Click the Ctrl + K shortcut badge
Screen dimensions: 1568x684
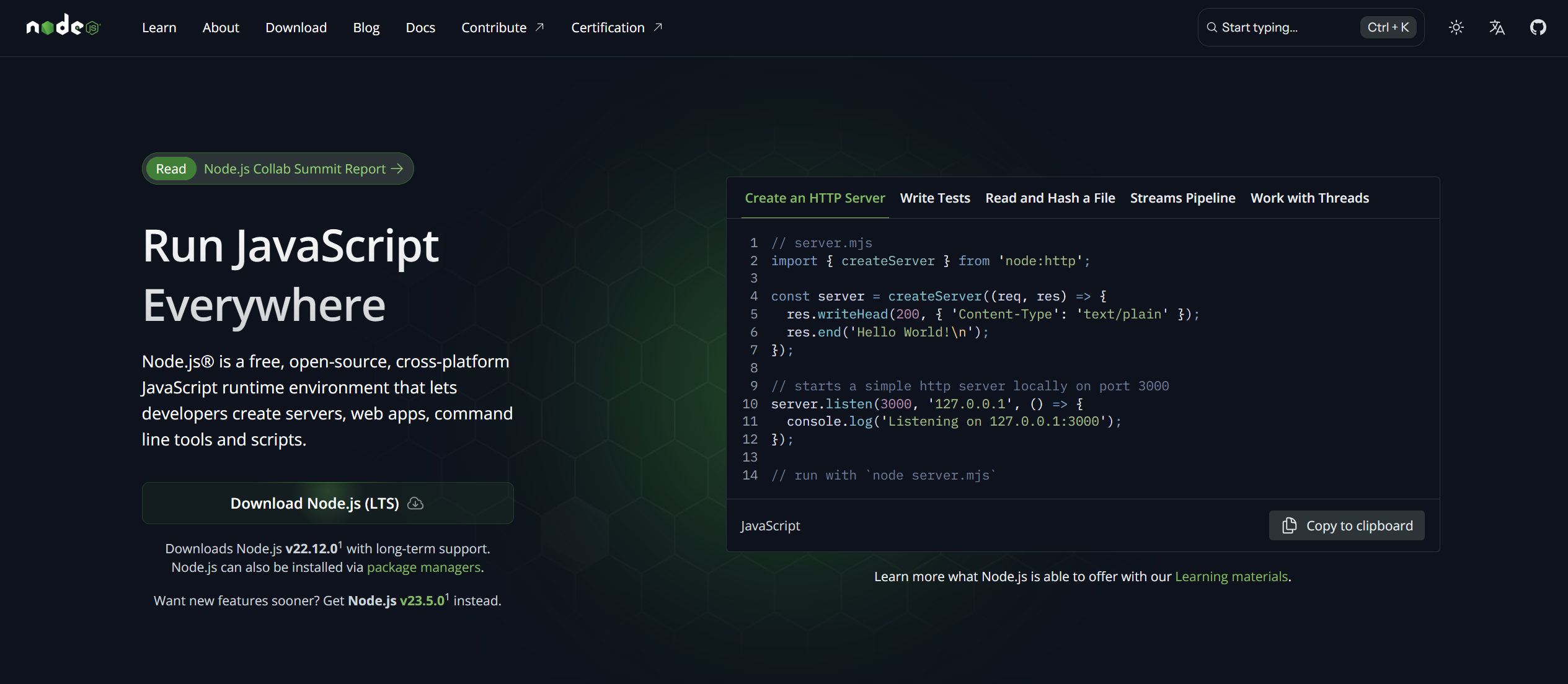pos(1388,27)
